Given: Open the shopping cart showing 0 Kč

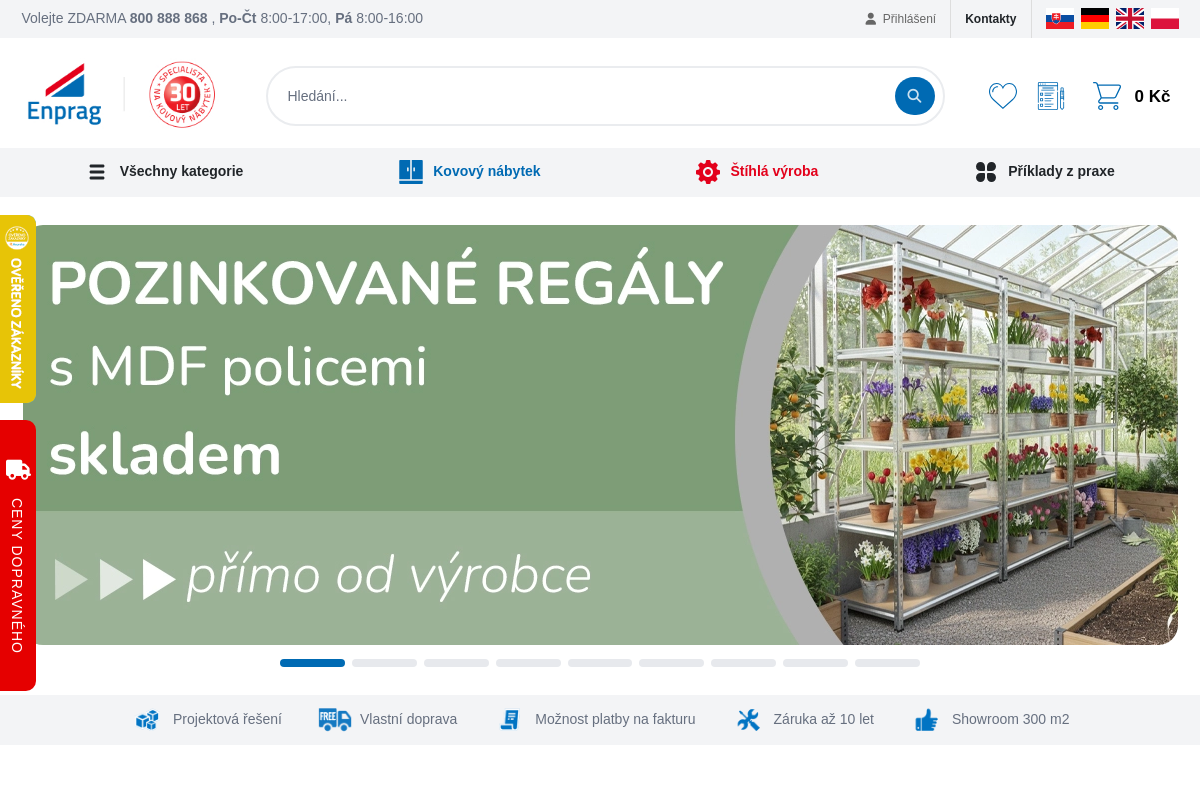Looking at the screenshot, I should pos(1130,95).
